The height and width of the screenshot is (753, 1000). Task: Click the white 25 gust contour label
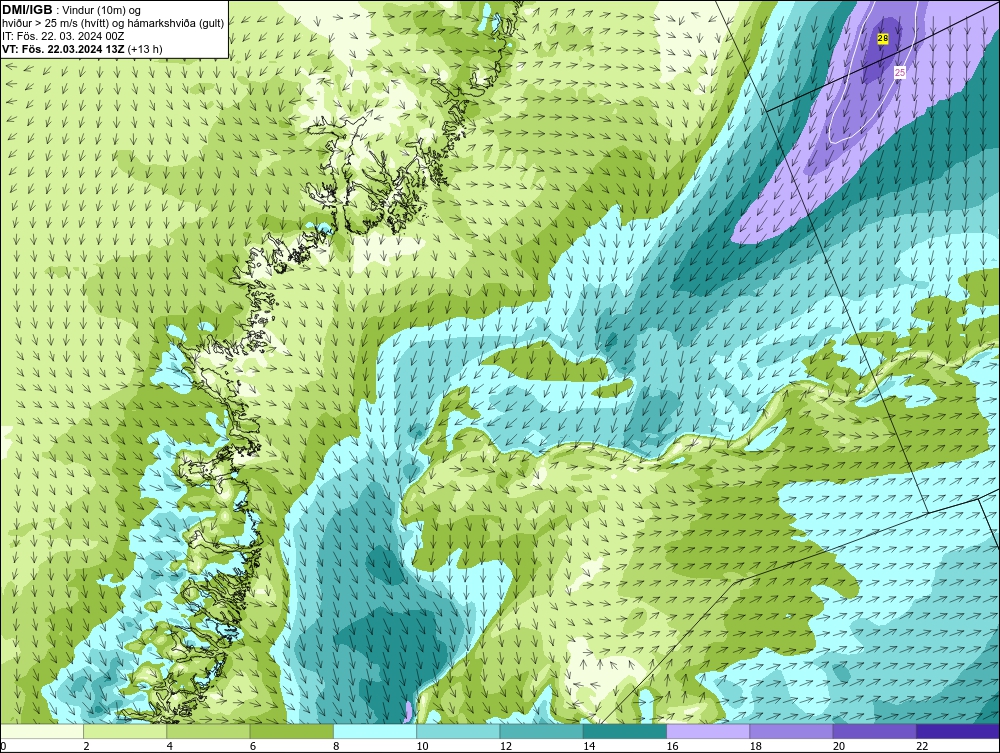[x=900, y=73]
